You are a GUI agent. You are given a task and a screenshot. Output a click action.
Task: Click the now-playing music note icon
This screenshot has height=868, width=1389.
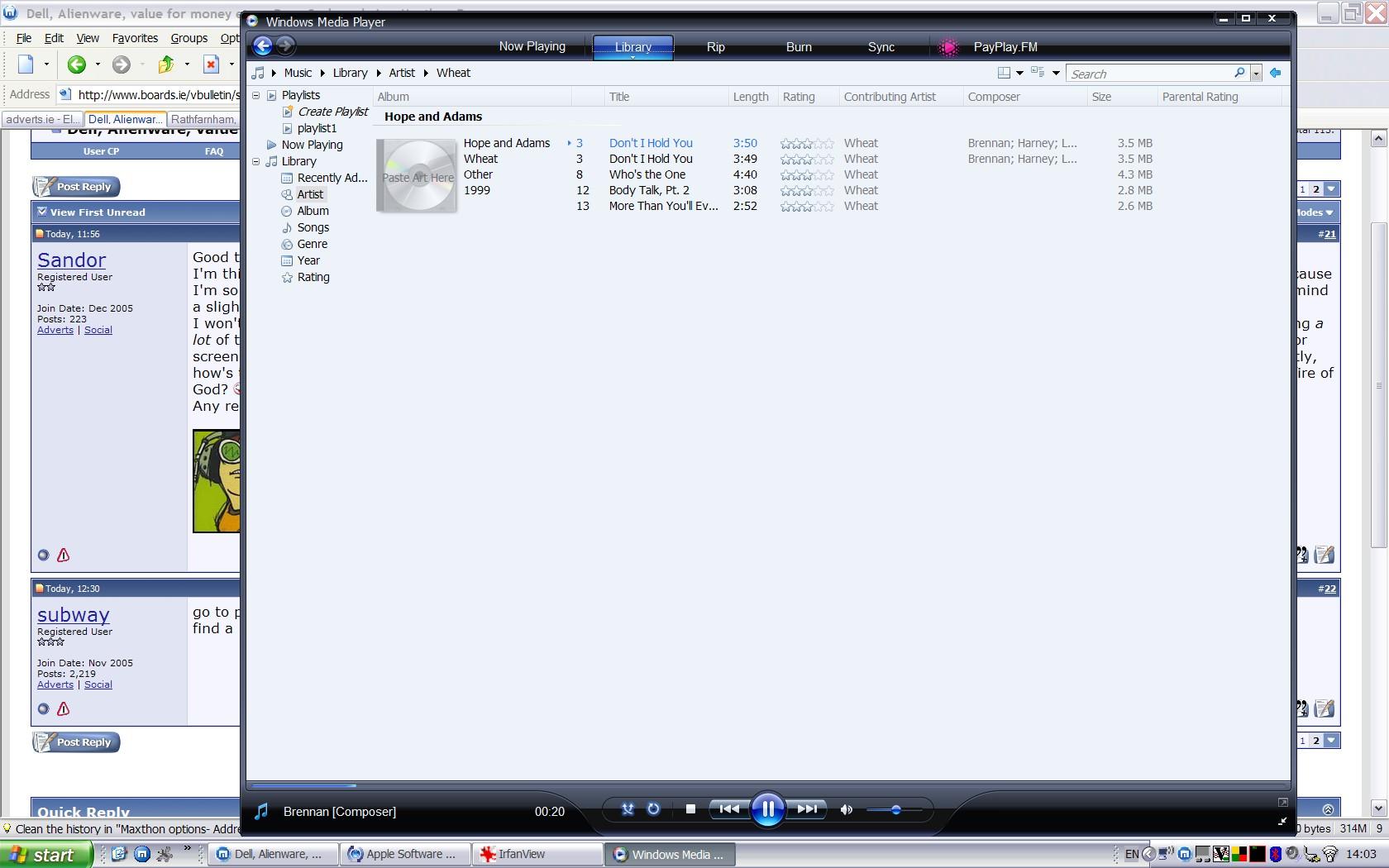click(x=261, y=811)
